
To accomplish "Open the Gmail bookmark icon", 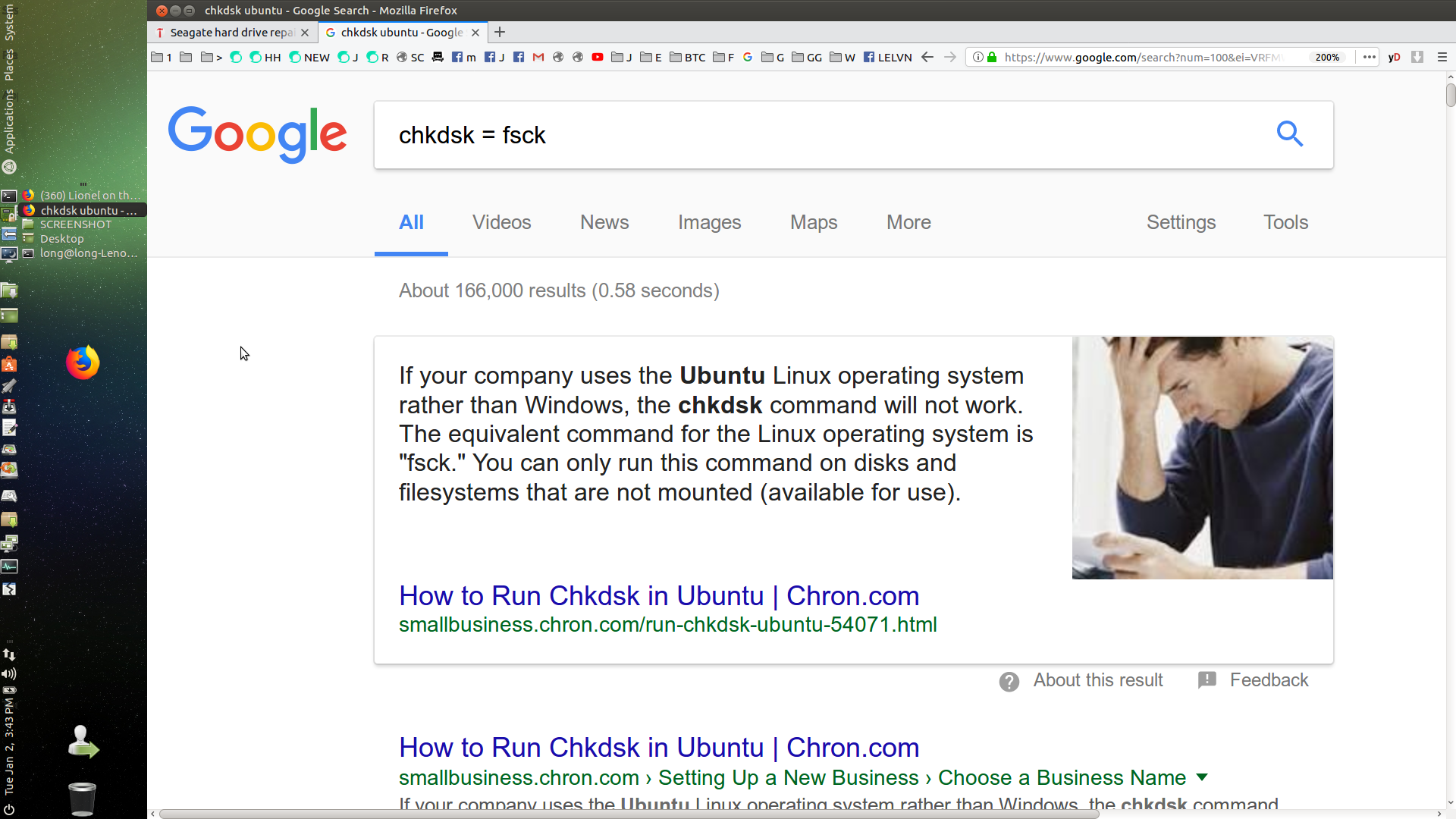I will [x=538, y=57].
